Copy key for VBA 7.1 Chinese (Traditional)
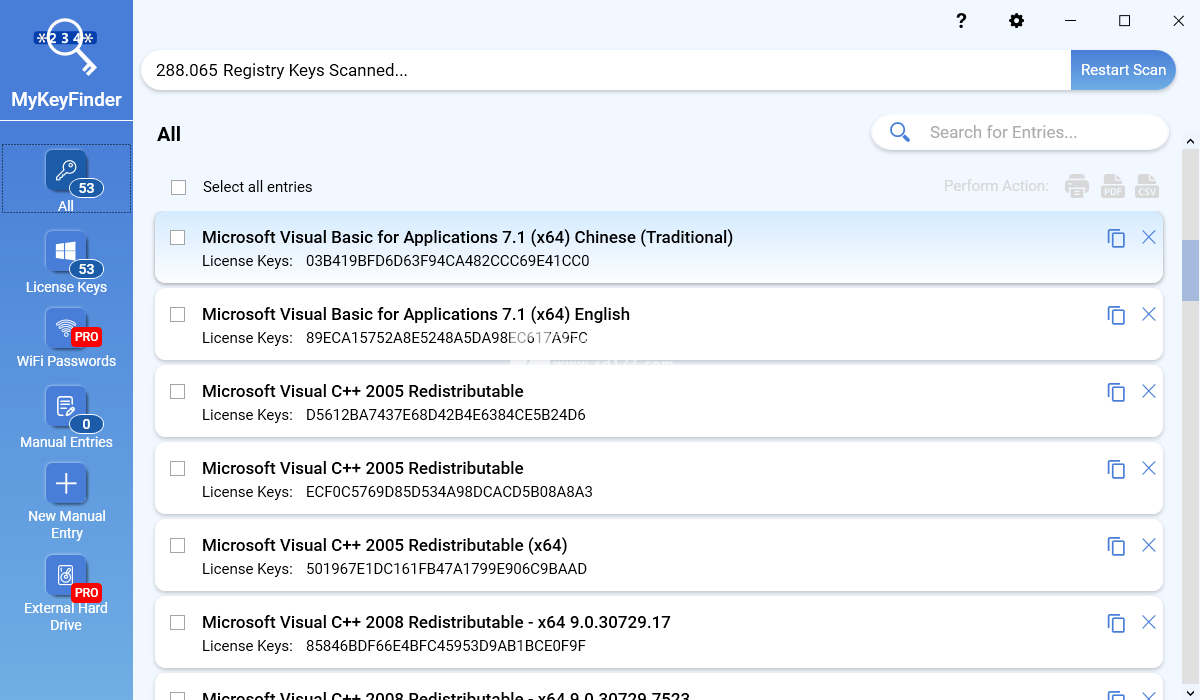 pos(1116,238)
